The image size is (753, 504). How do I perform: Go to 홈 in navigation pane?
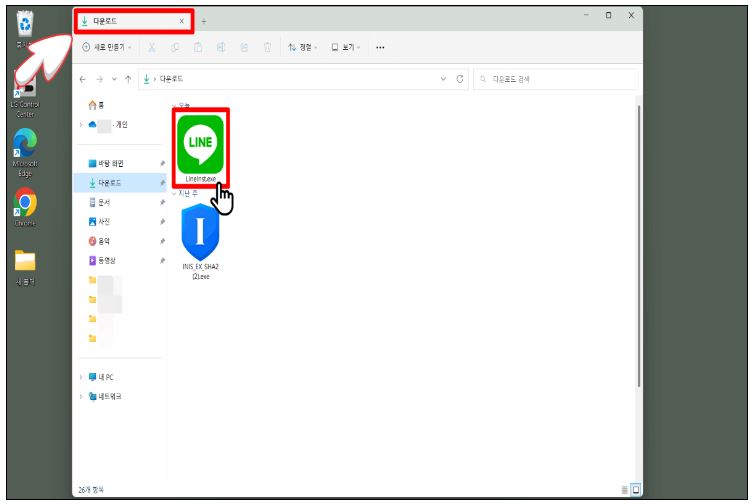97,105
